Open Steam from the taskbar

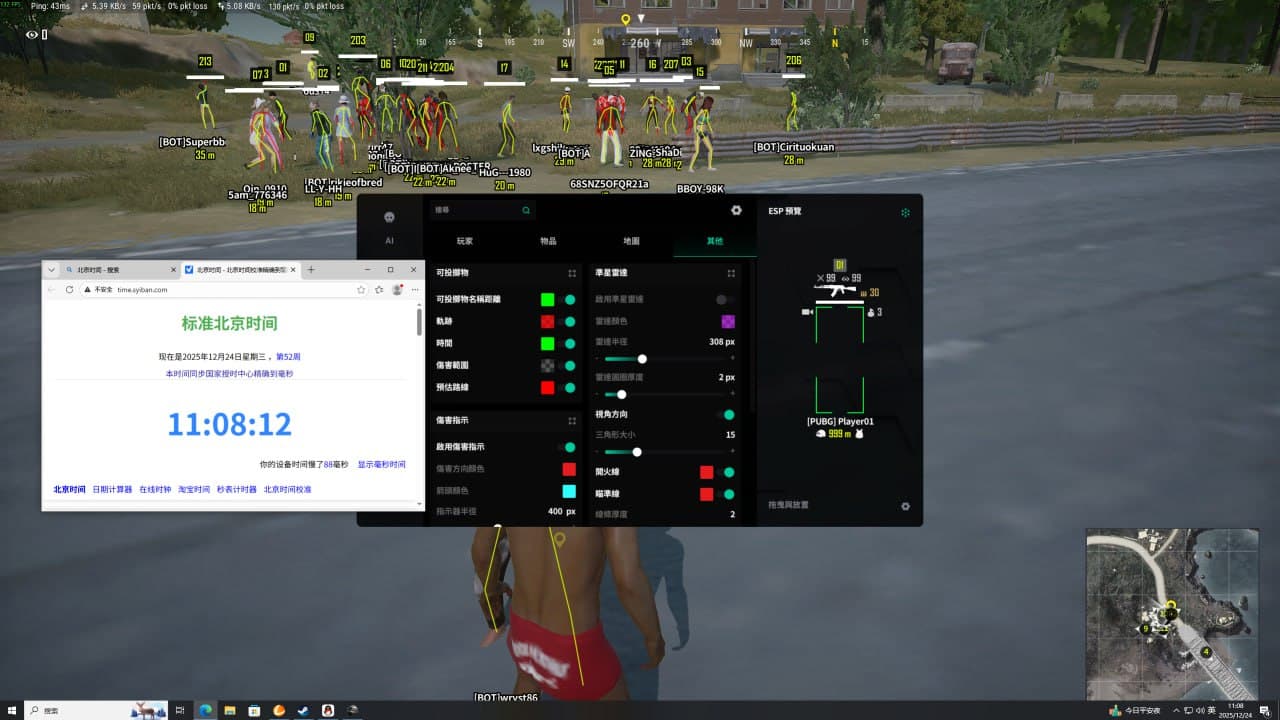pyautogui.click(x=303, y=710)
